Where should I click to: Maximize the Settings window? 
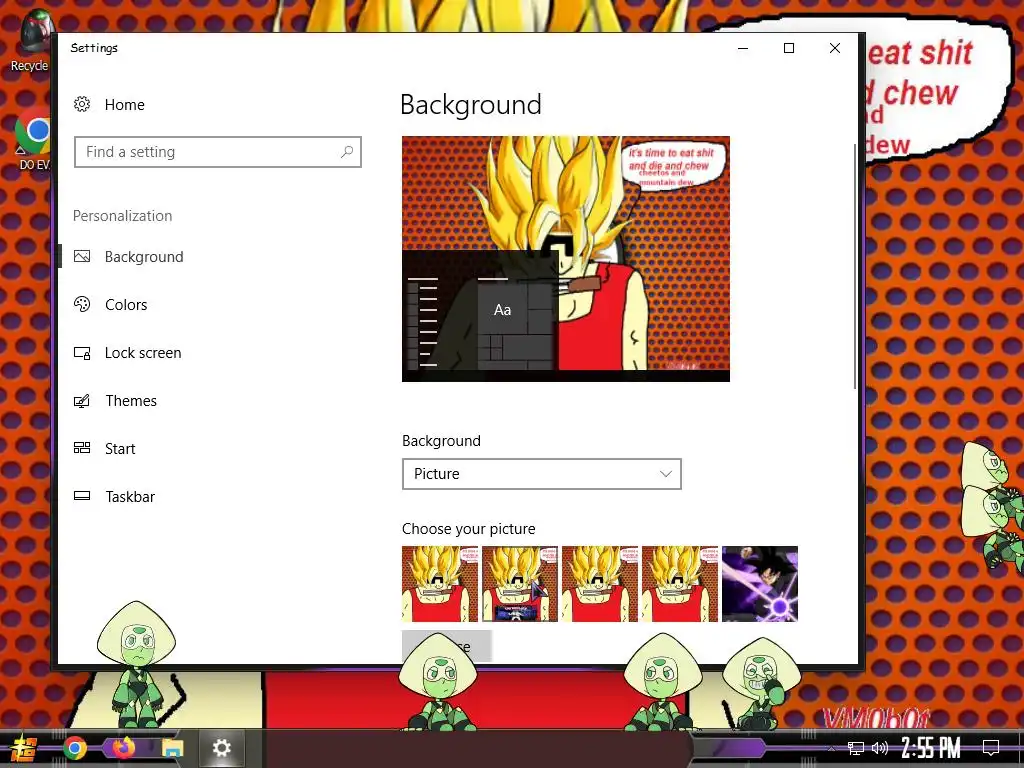click(x=789, y=48)
